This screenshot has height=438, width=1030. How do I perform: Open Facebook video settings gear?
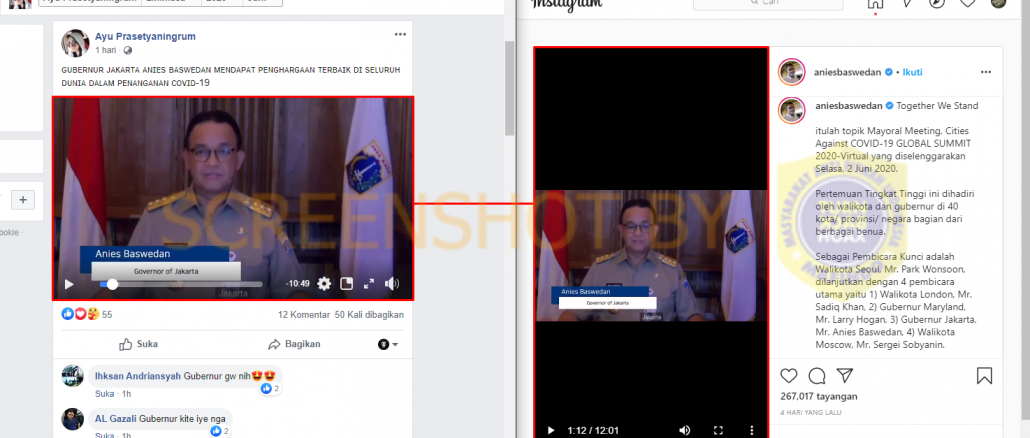click(324, 284)
